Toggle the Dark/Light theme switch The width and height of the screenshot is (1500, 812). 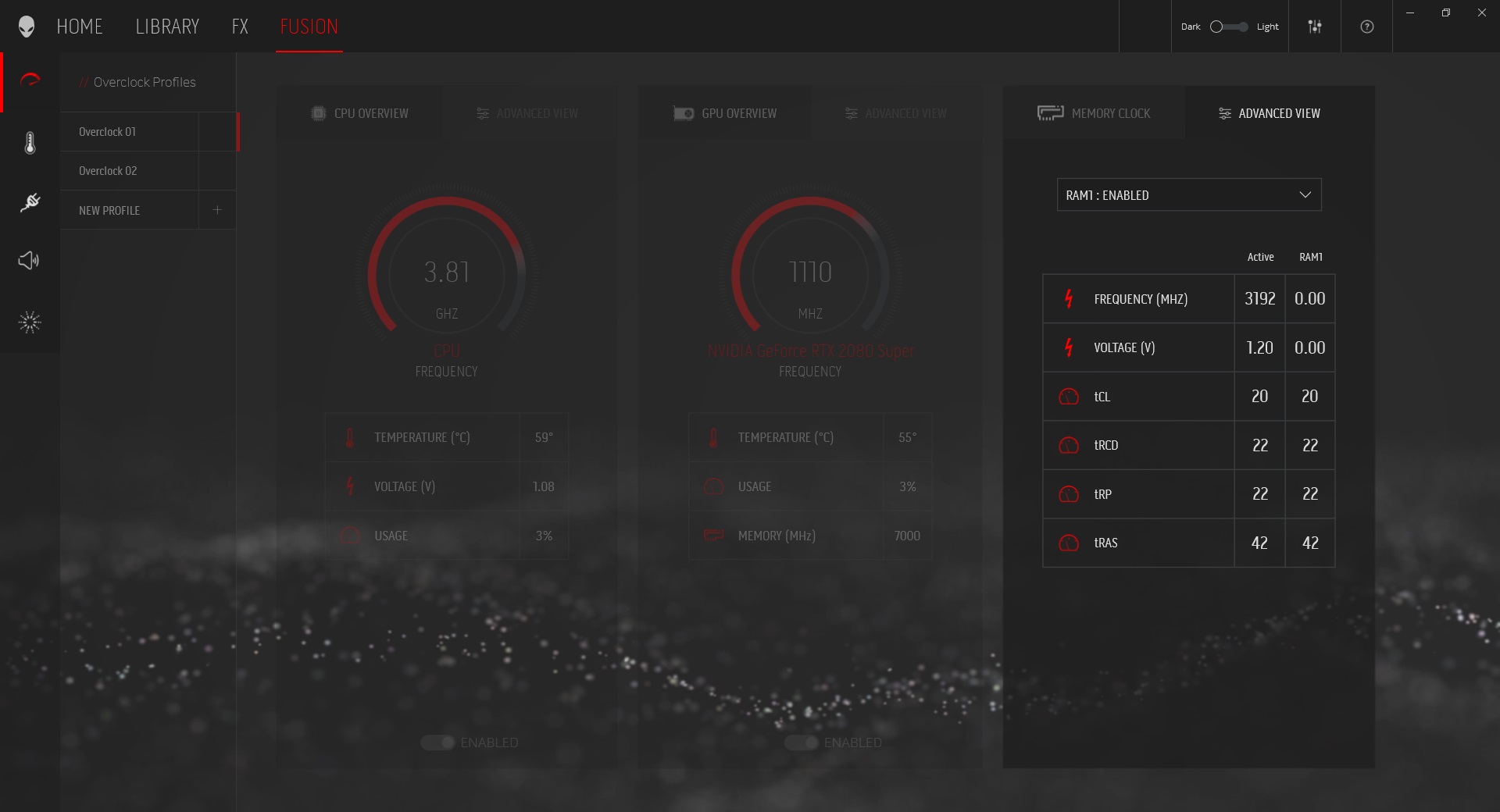(x=1229, y=27)
